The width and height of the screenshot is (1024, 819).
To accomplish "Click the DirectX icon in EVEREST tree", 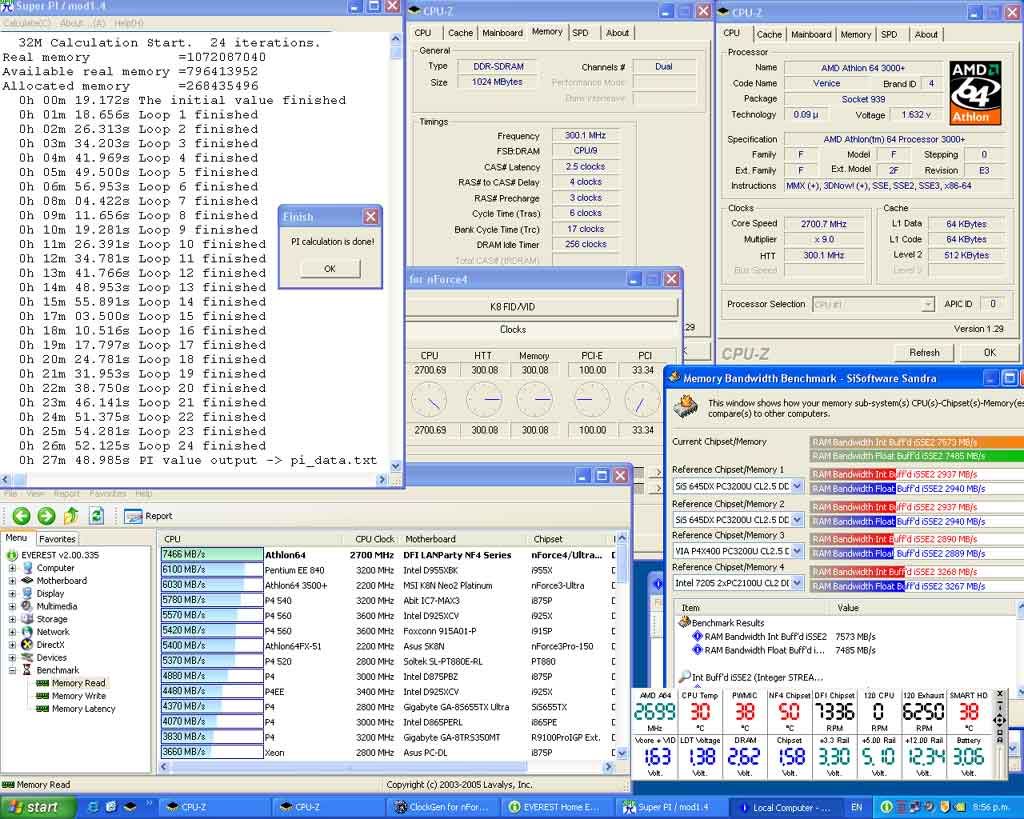I will 25,645.
